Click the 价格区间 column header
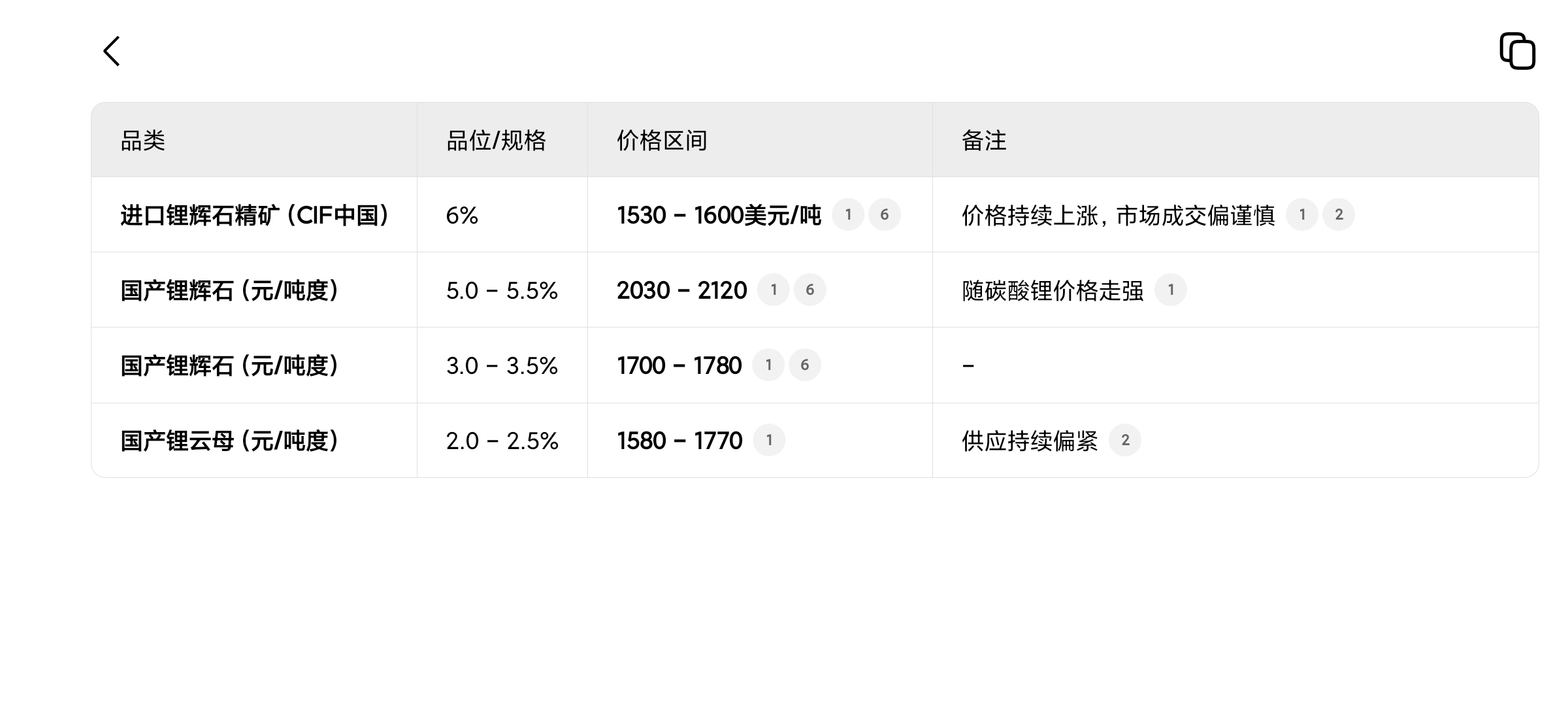Image resolution: width=1568 pixels, height=706 pixels. (x=662, y=141)
